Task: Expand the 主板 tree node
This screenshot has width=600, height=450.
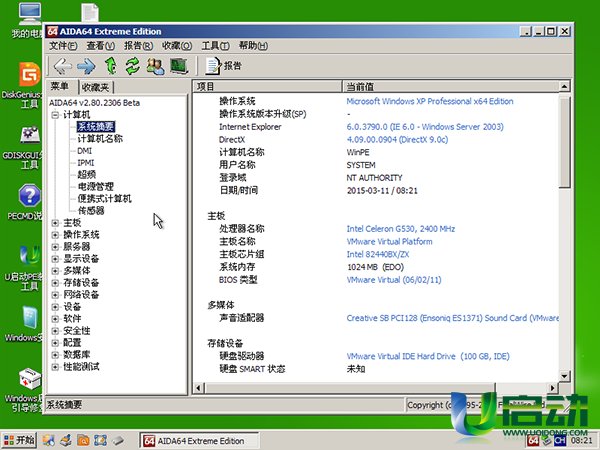Action: [x=55, y=223]
